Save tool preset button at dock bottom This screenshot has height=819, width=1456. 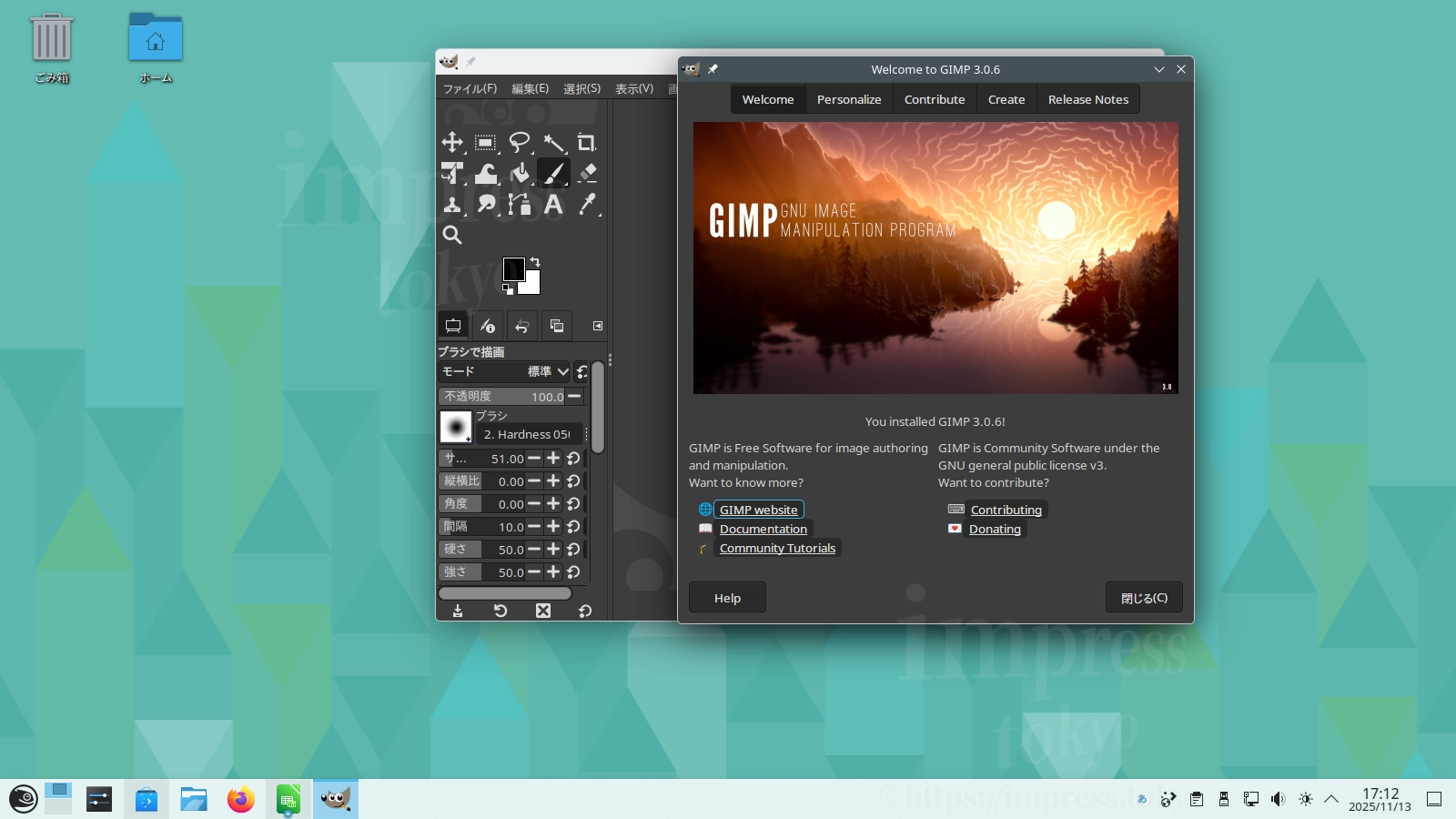[458, 611]
